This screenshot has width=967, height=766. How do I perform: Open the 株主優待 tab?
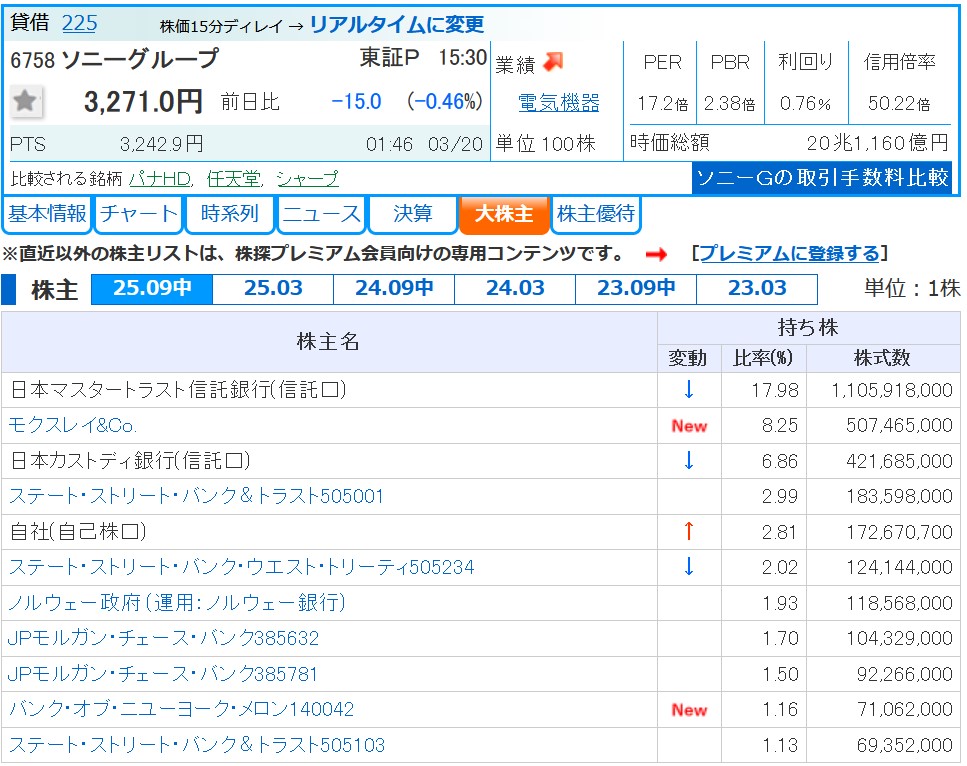click(x=595, y=214)
